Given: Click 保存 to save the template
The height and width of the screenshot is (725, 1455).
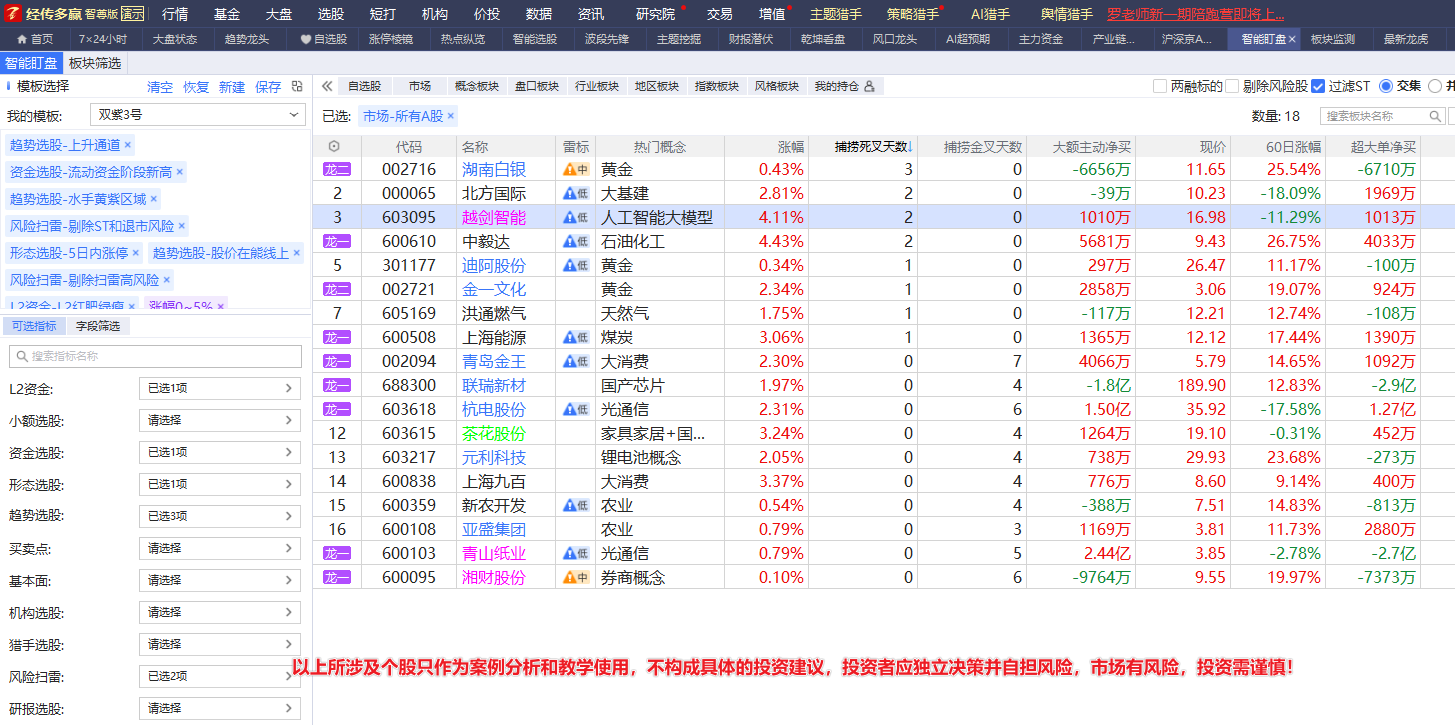Looking at the screenshot, I should [x=268, y=87].
